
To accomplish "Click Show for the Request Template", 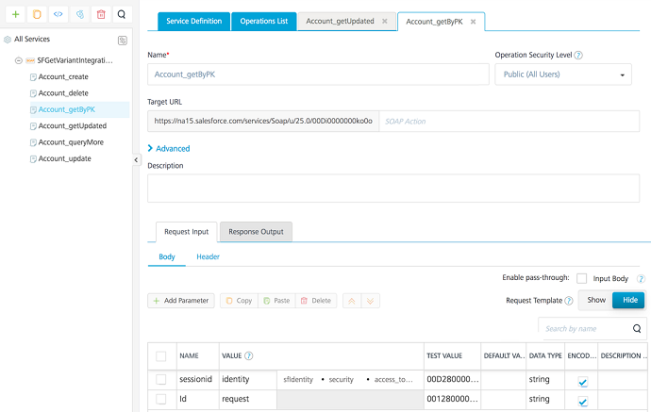I will (x=596, y=300).
